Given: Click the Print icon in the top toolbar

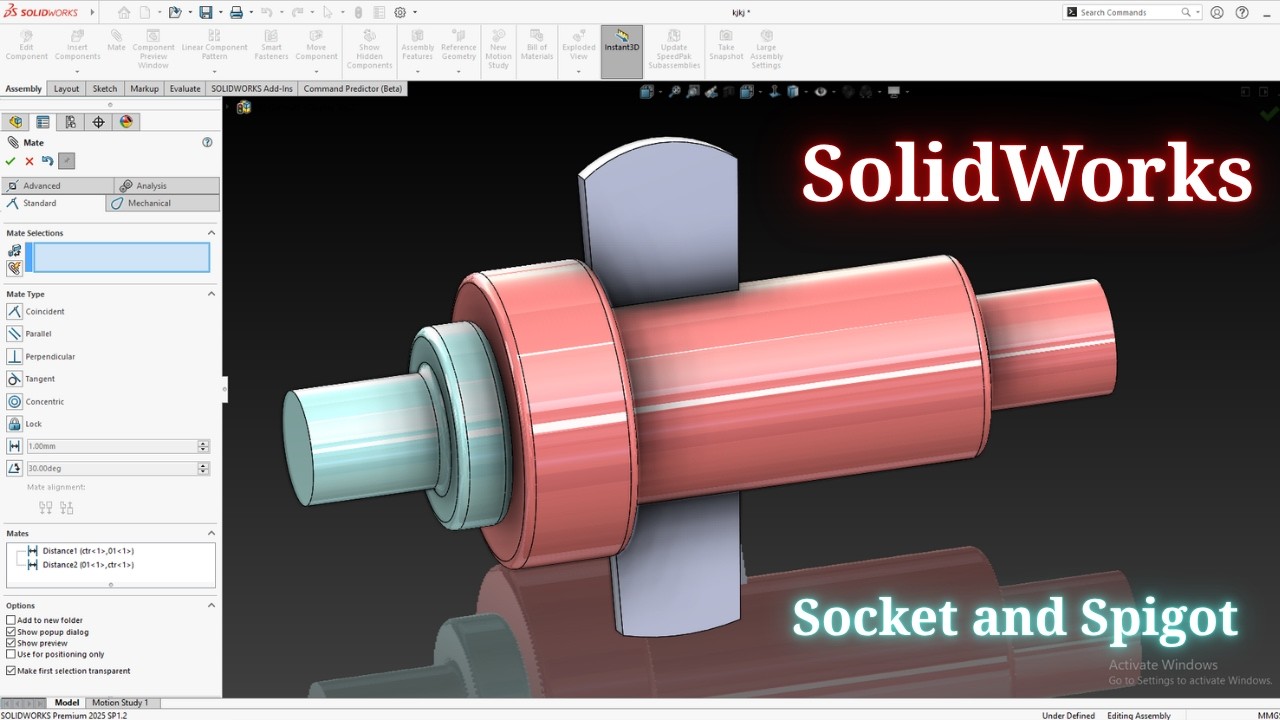Looking at the screenshot, I should click(236, 13).
